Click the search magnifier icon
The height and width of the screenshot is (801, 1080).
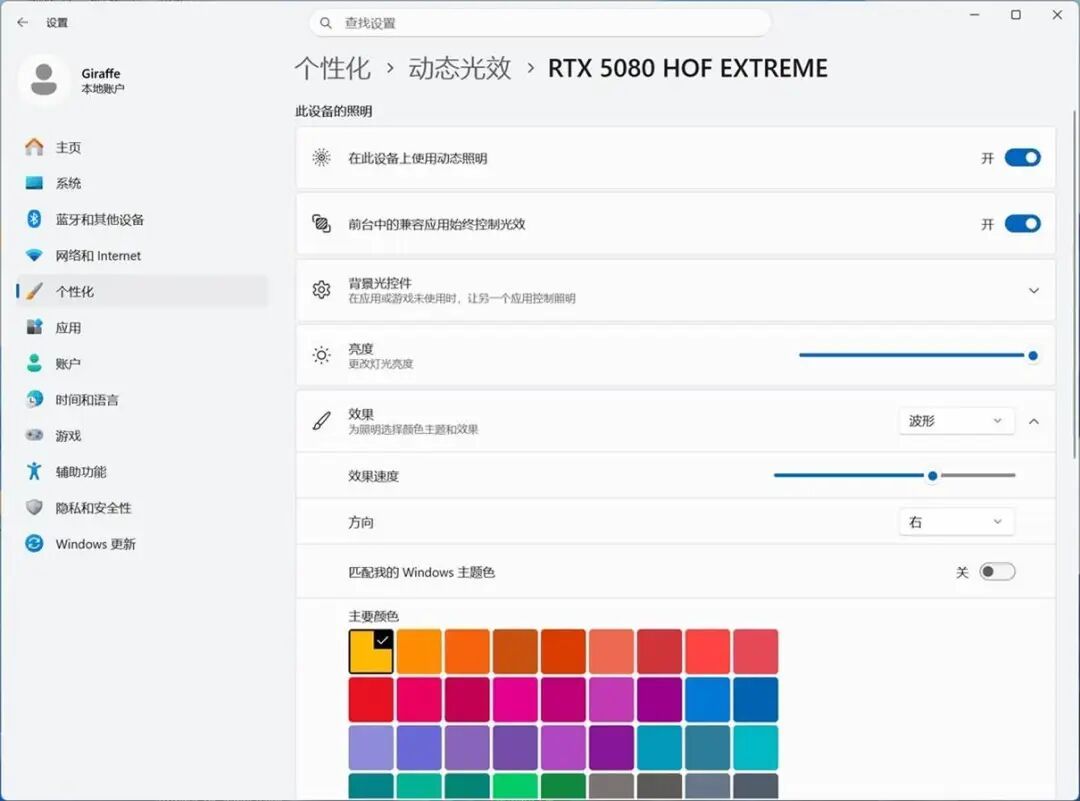[326, 23]
